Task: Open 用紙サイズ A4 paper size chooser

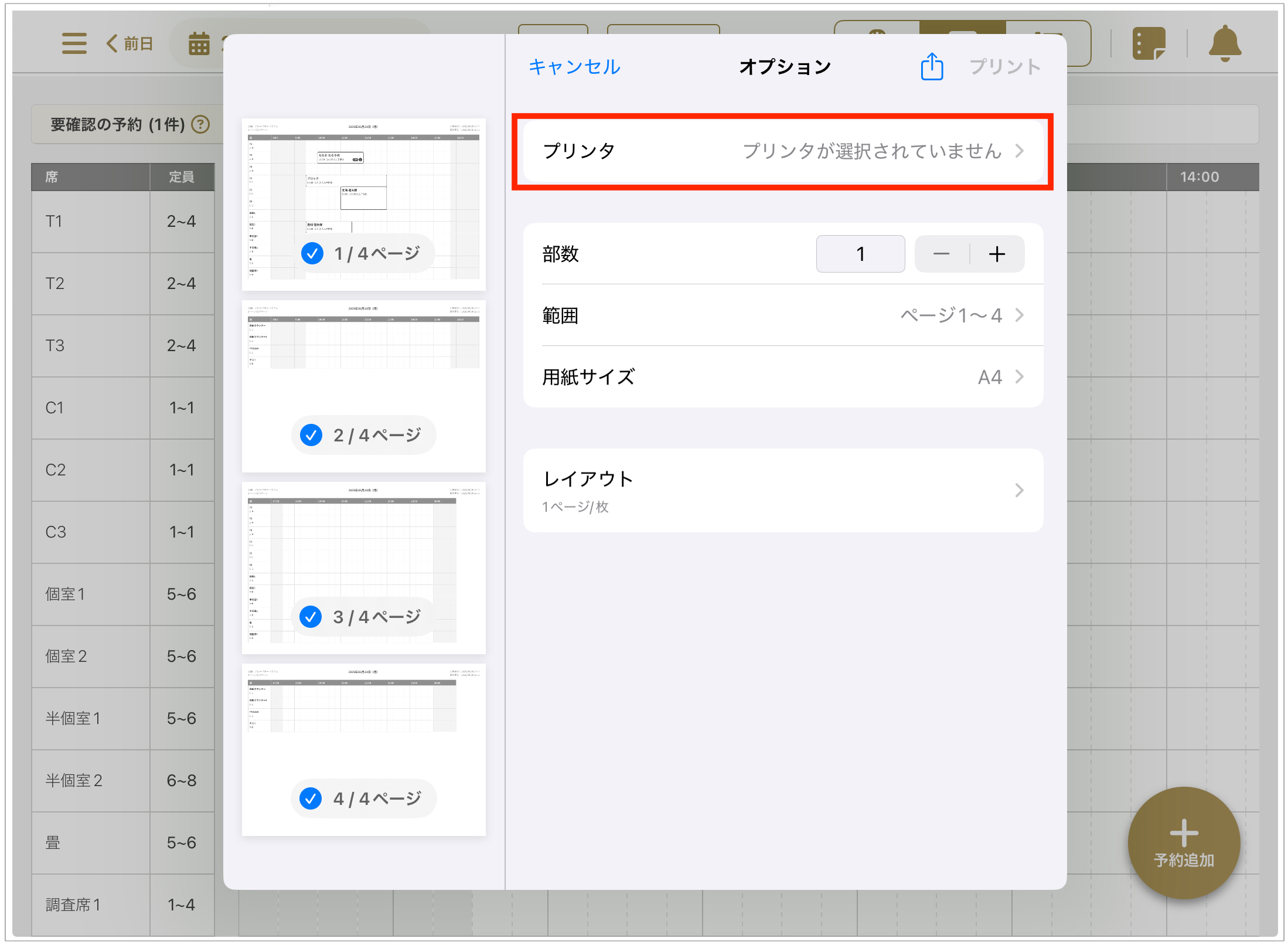Action: [782, 376]
